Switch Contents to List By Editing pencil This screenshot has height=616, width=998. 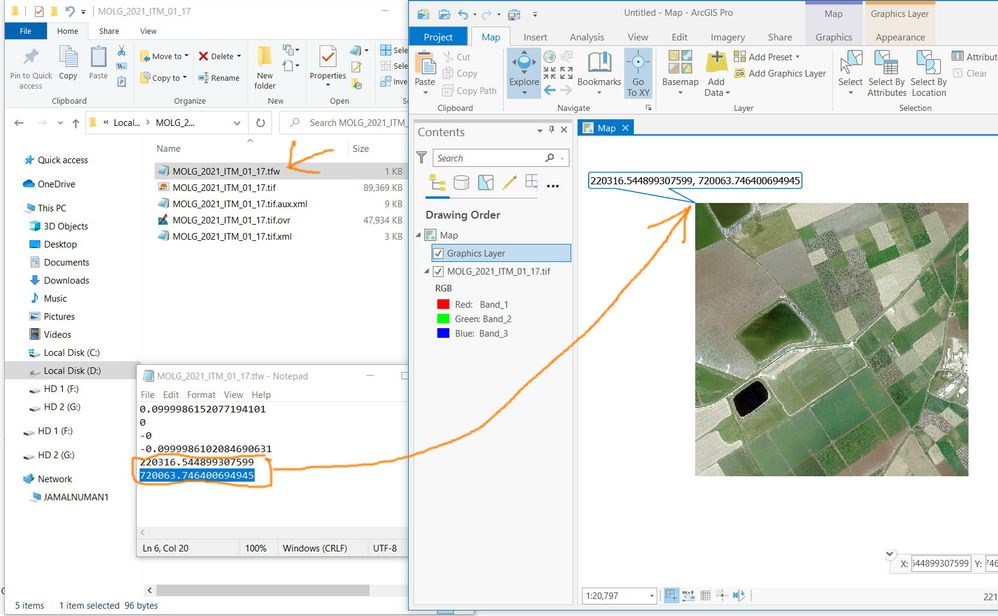pyautogui.click(x=509, y=183)
